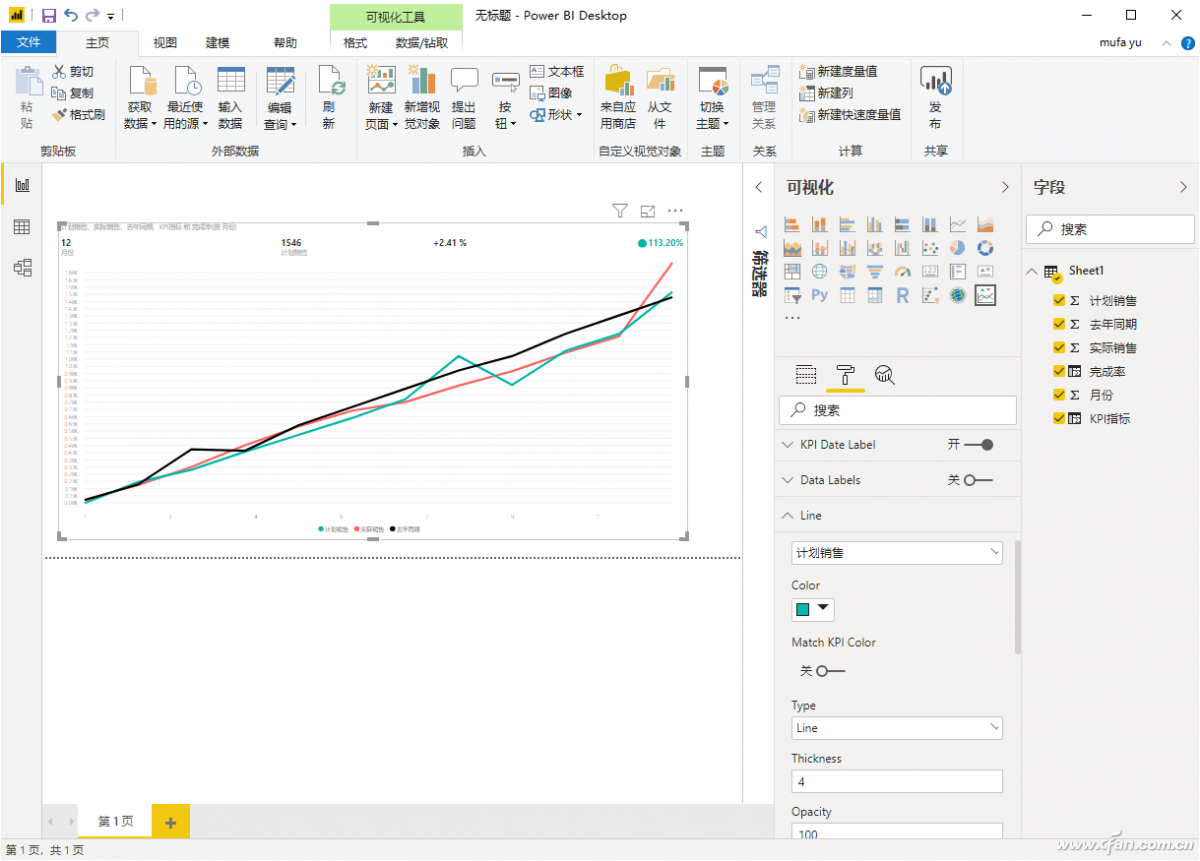Toggle the KPI Date Label switch
1200x861 pixels.
pos(978,445)
